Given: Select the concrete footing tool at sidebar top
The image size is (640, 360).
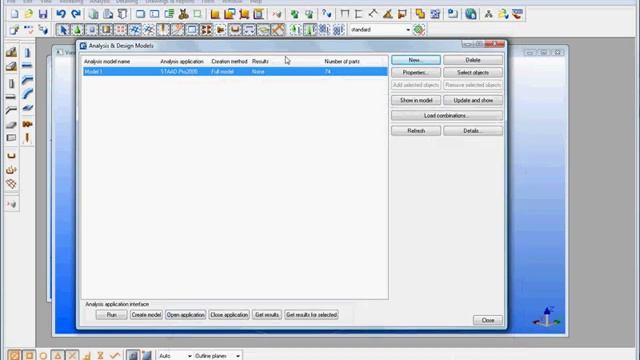Looking at the screenshot, I should 11,52.
